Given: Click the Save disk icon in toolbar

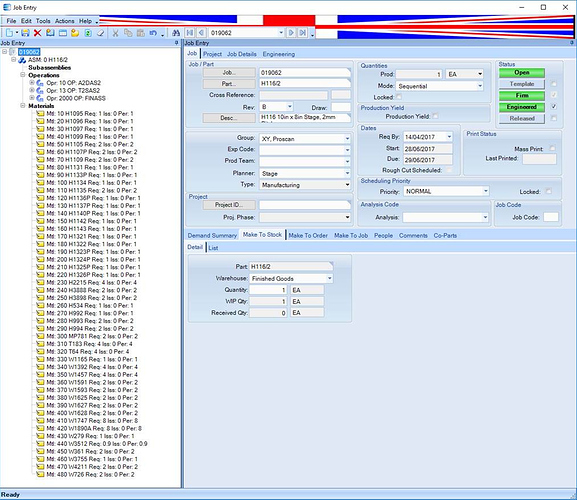Looking at the screenshot, I should 25,33.
